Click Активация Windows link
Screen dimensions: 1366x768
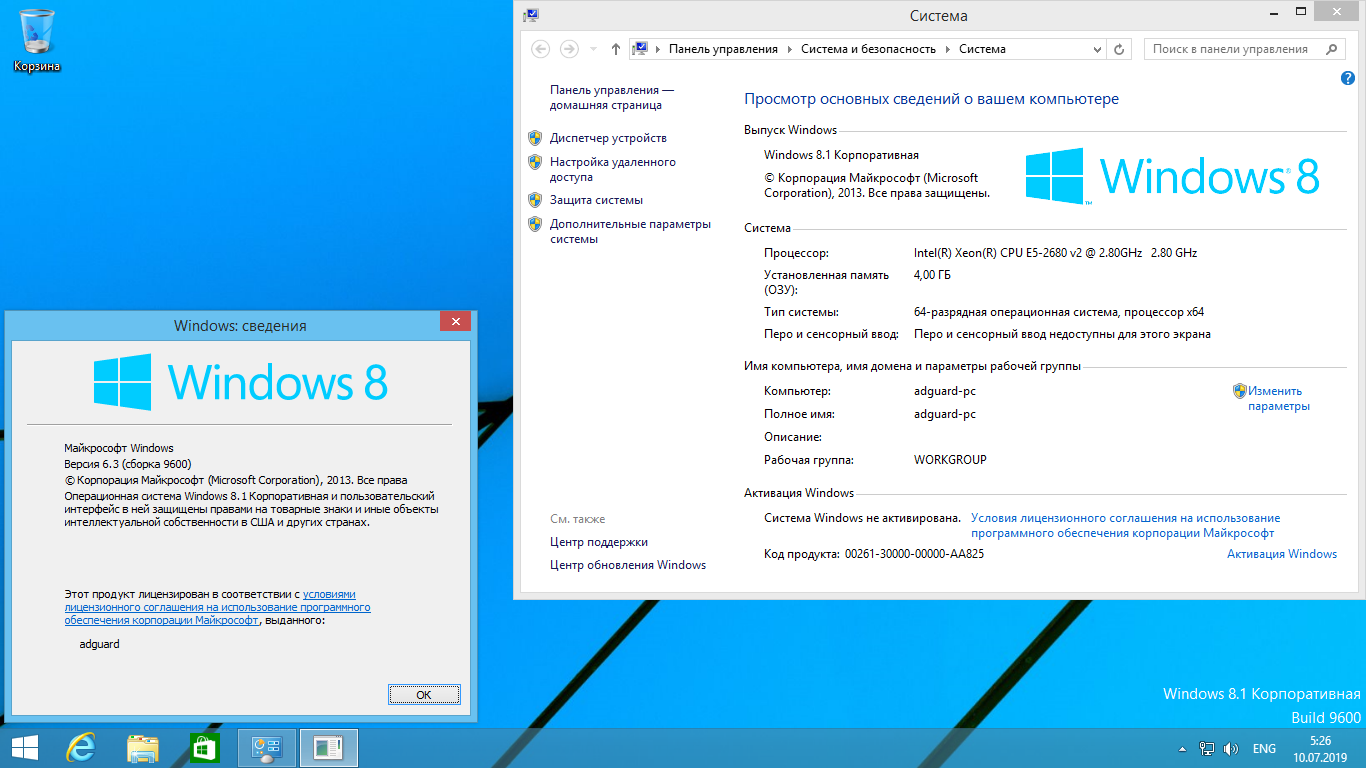coord(1282,554)
